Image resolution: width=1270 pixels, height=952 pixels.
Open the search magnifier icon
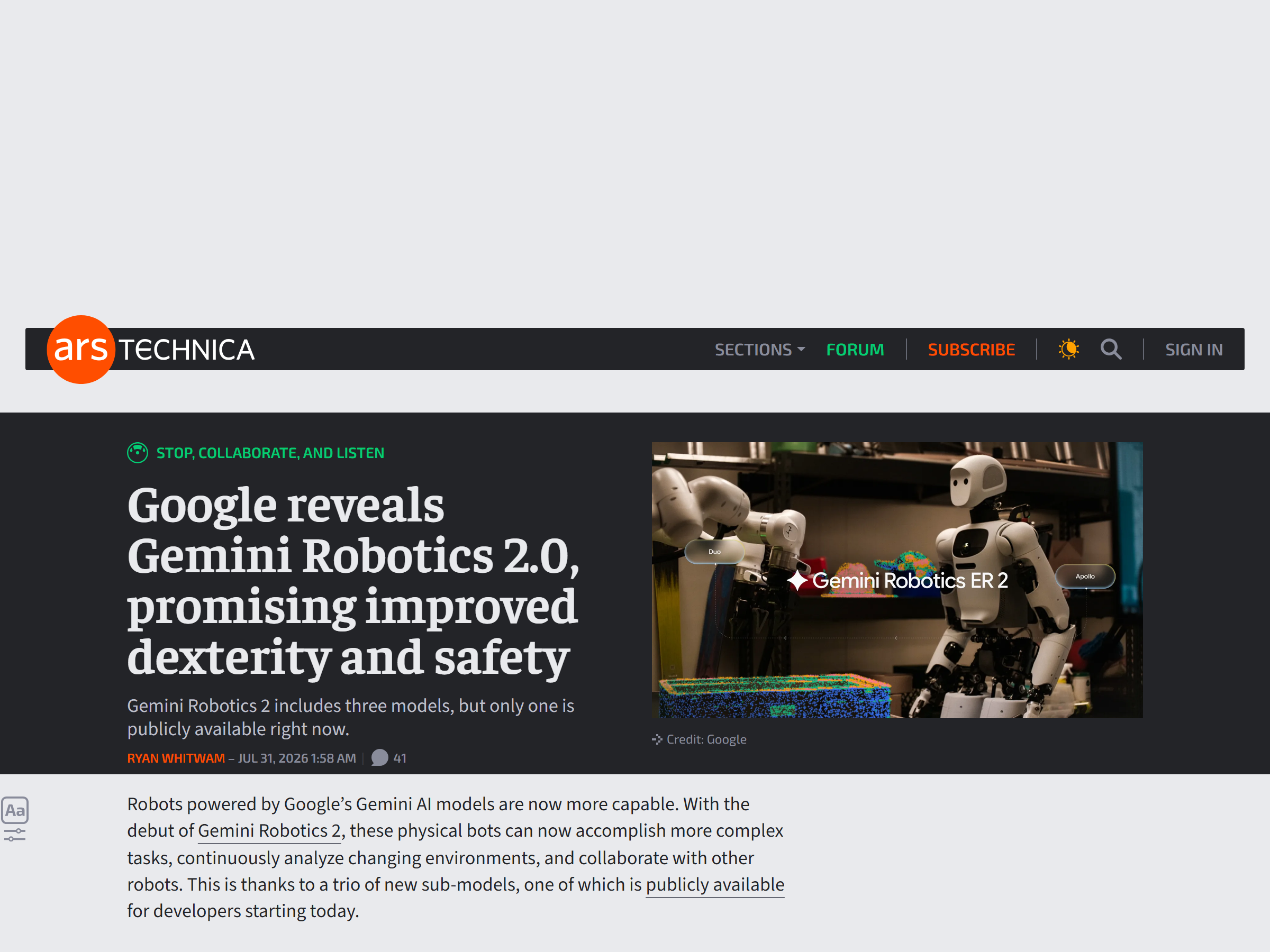pyautogui.click(x=1111, y=349)
